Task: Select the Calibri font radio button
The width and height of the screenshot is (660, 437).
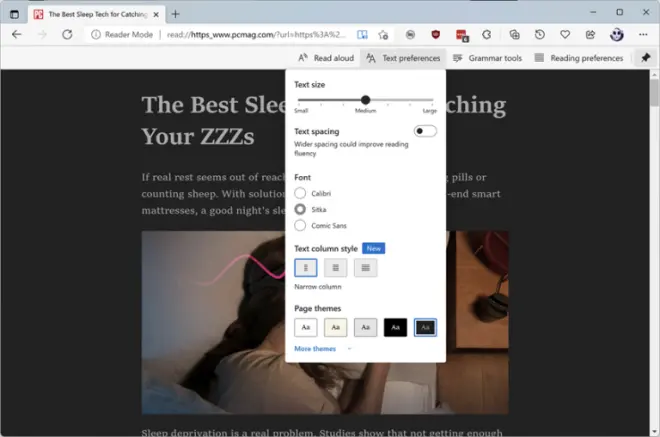Action: click(x=300, y=193)
